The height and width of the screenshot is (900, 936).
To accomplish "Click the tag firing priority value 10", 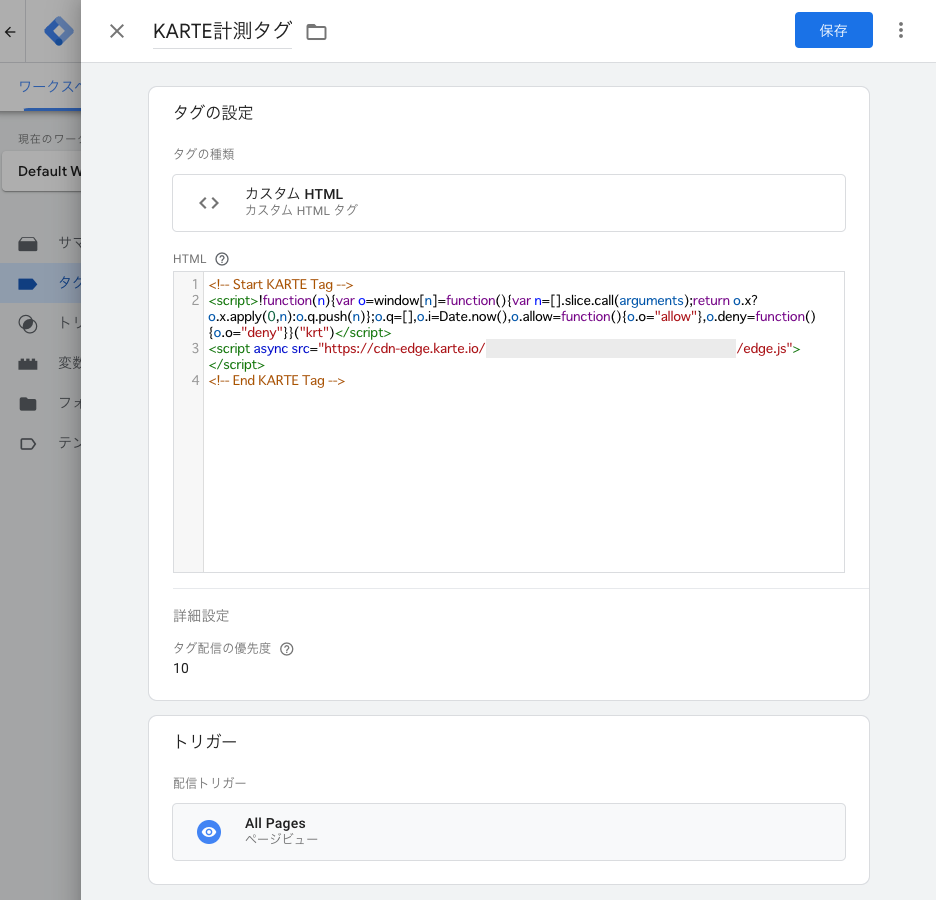I will [x=181, y=668].
